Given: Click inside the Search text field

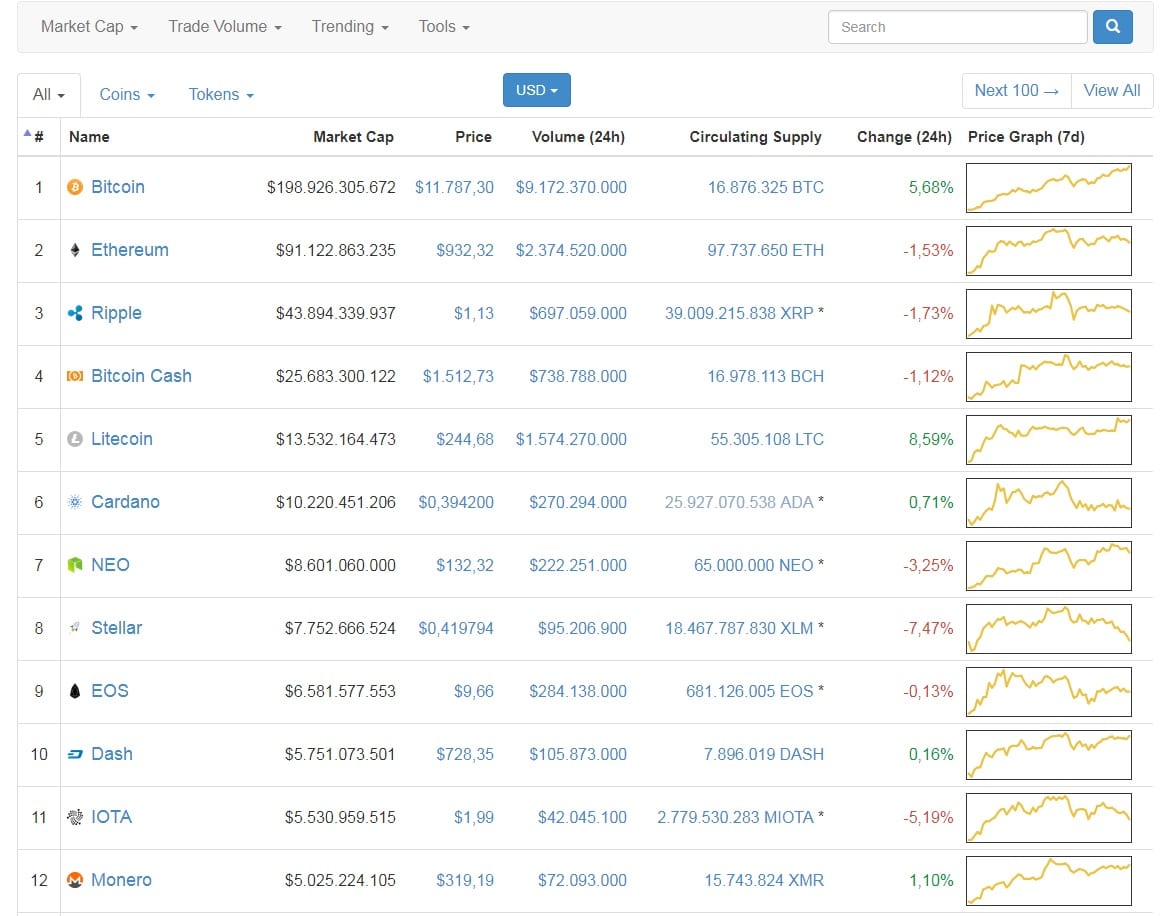Looking at the screenshot, I should tap(957, 27).
